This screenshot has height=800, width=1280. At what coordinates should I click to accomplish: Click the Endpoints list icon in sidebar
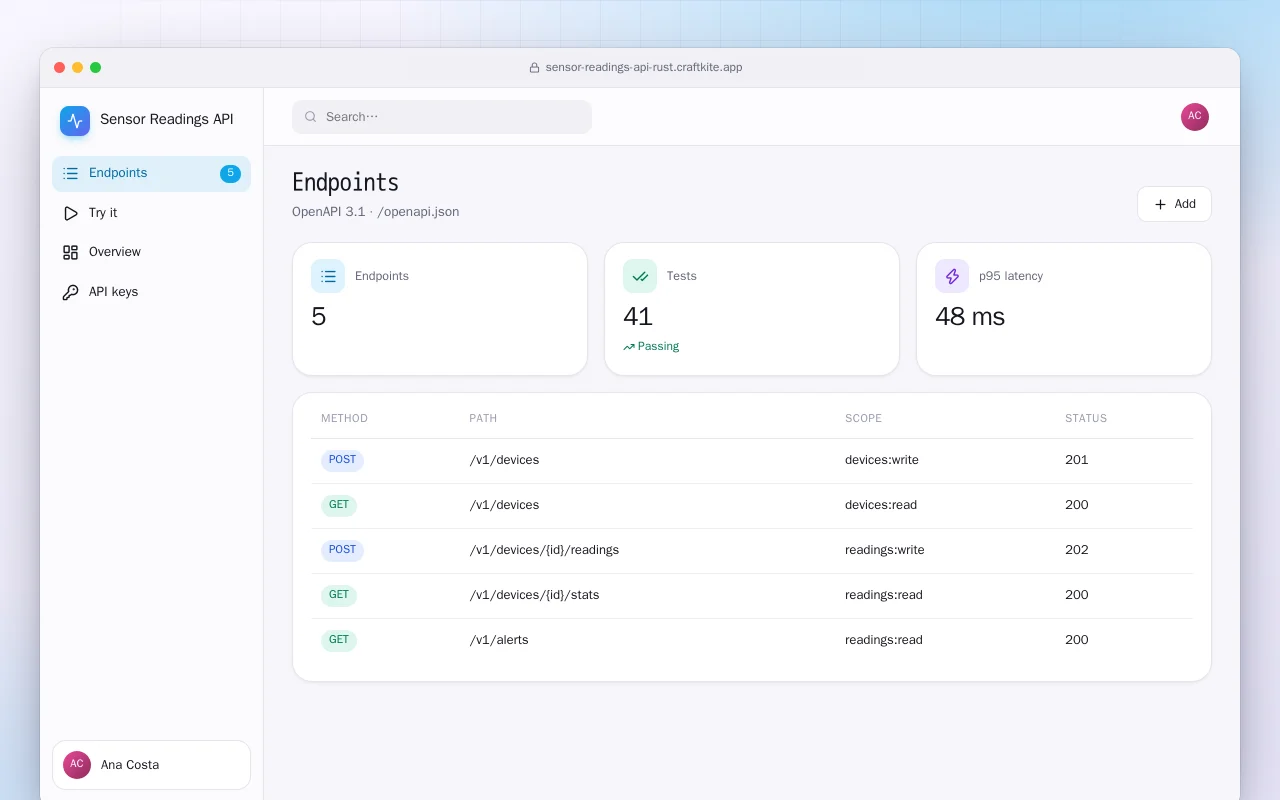[x=70, y=173]
